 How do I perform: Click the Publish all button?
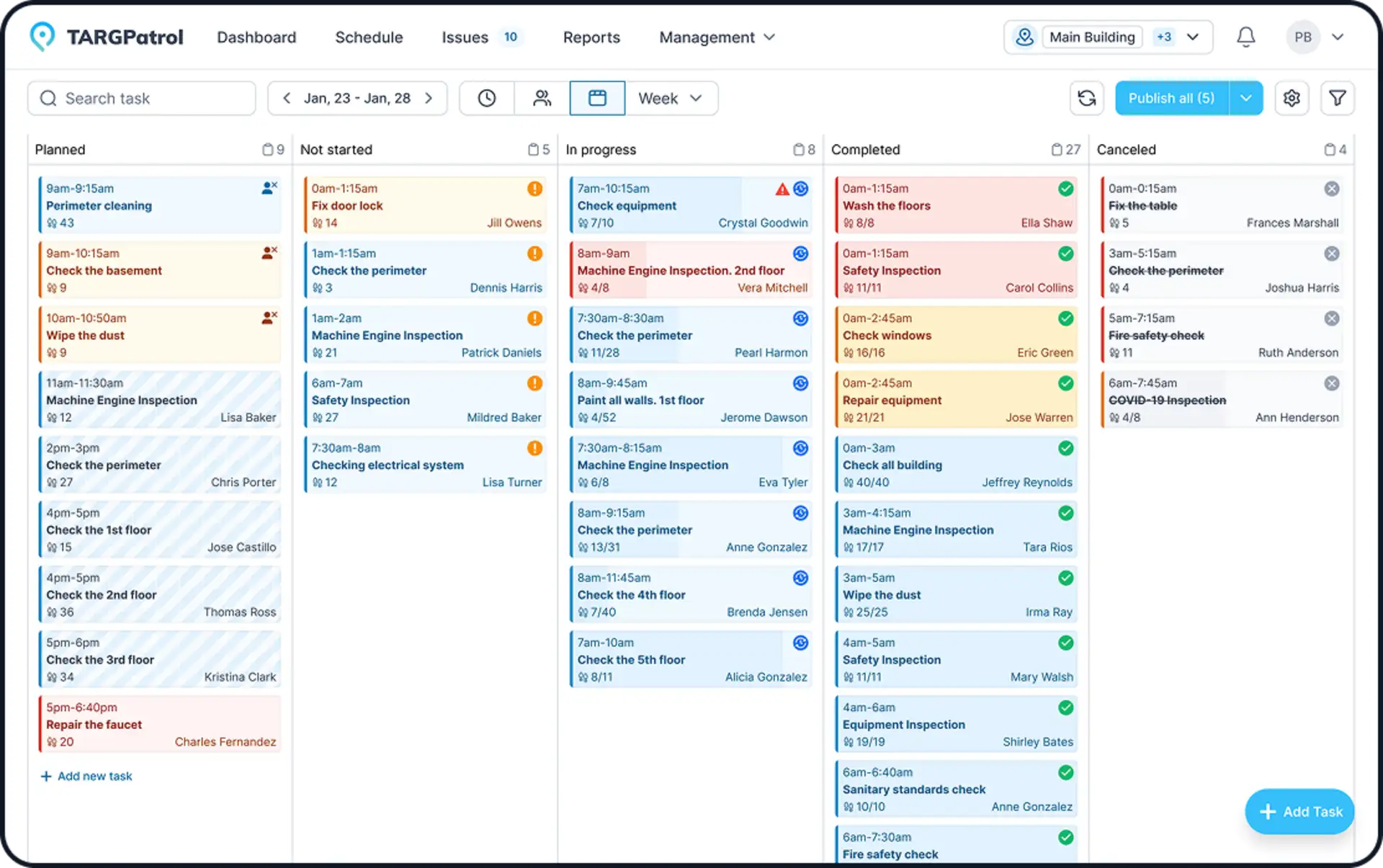[x=1171, y=98]
